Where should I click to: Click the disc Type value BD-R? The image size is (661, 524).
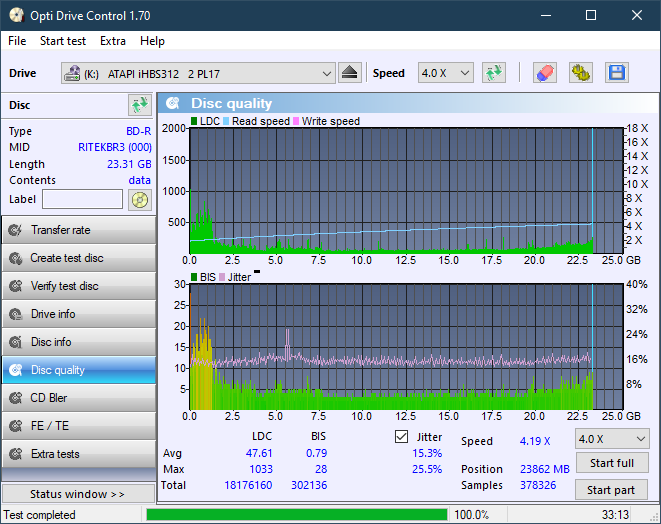click(x=139, y=132)
